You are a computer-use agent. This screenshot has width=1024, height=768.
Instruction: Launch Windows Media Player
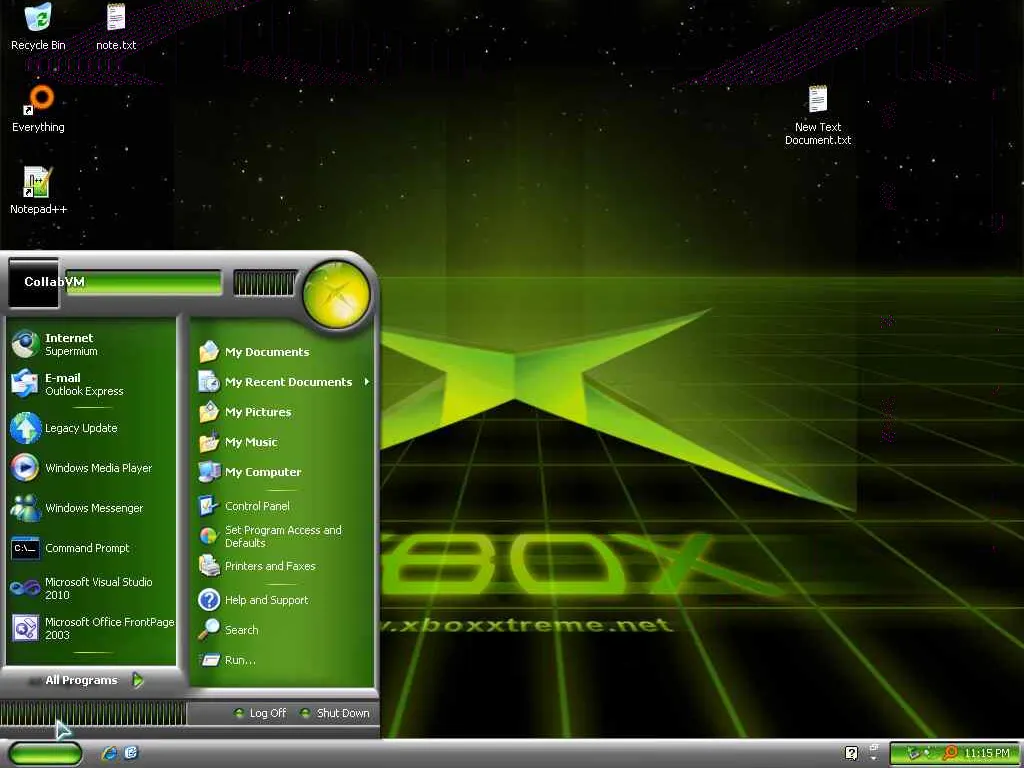point(91,468)
